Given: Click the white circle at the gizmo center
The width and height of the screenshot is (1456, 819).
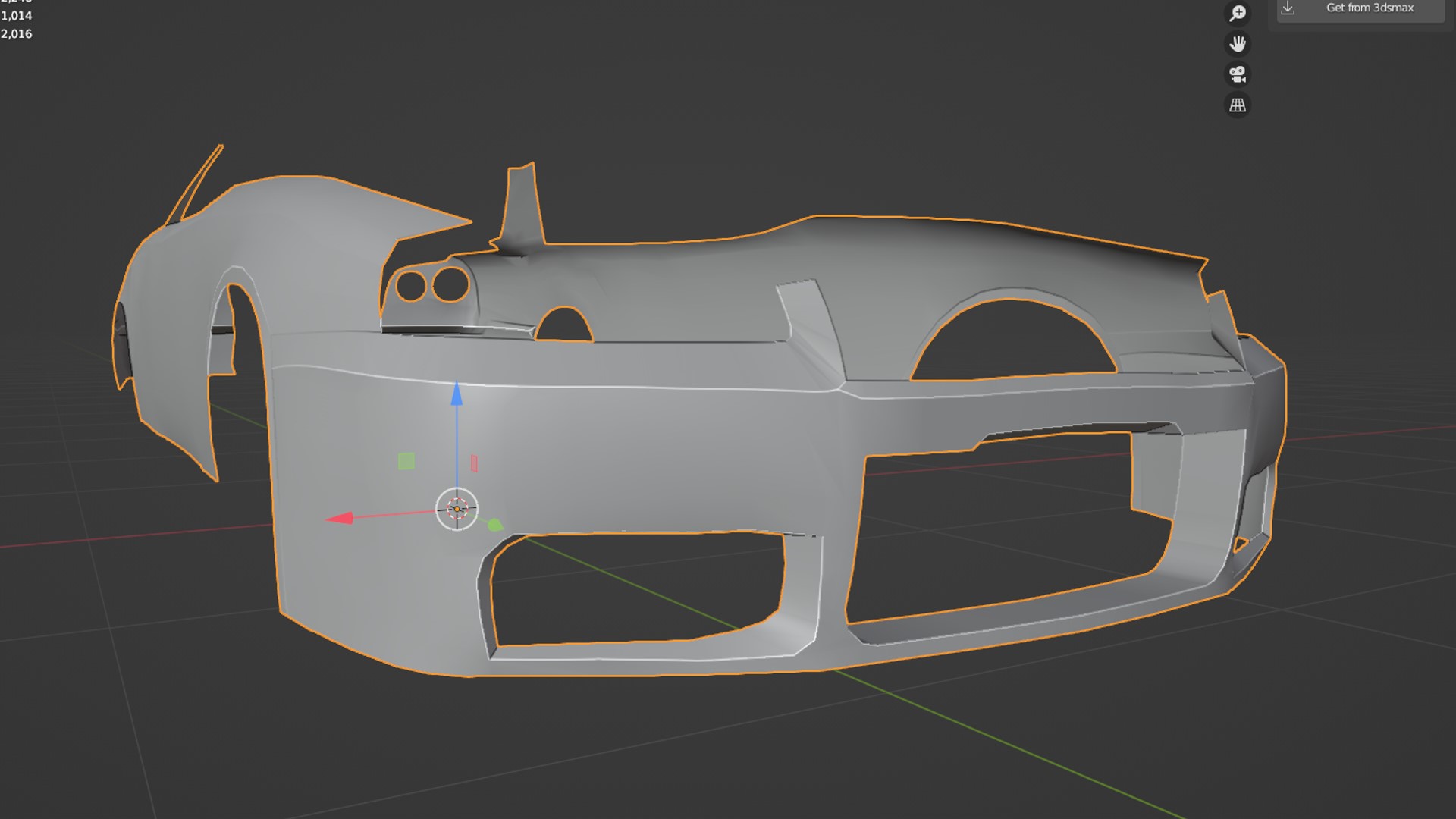Looking at the screenshot, I should pyautogui.click(x=457, y=510).
